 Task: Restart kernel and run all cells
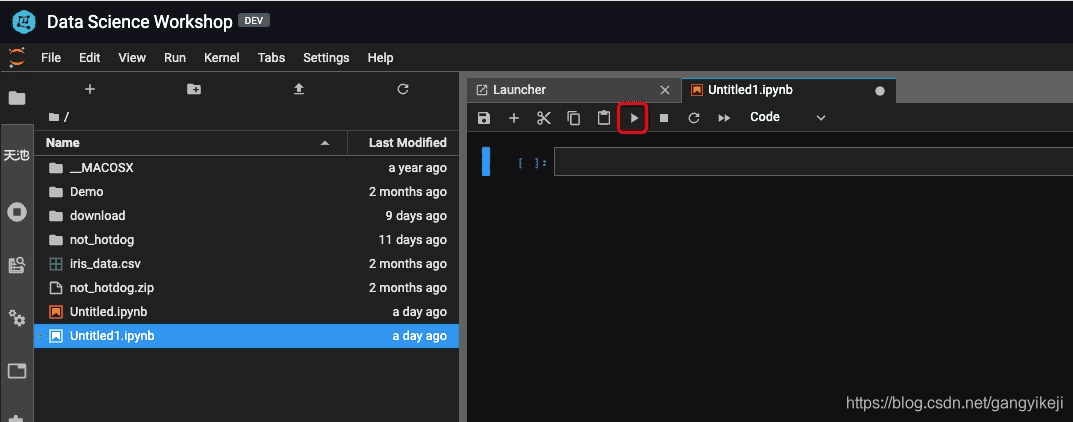coord(724,118)
